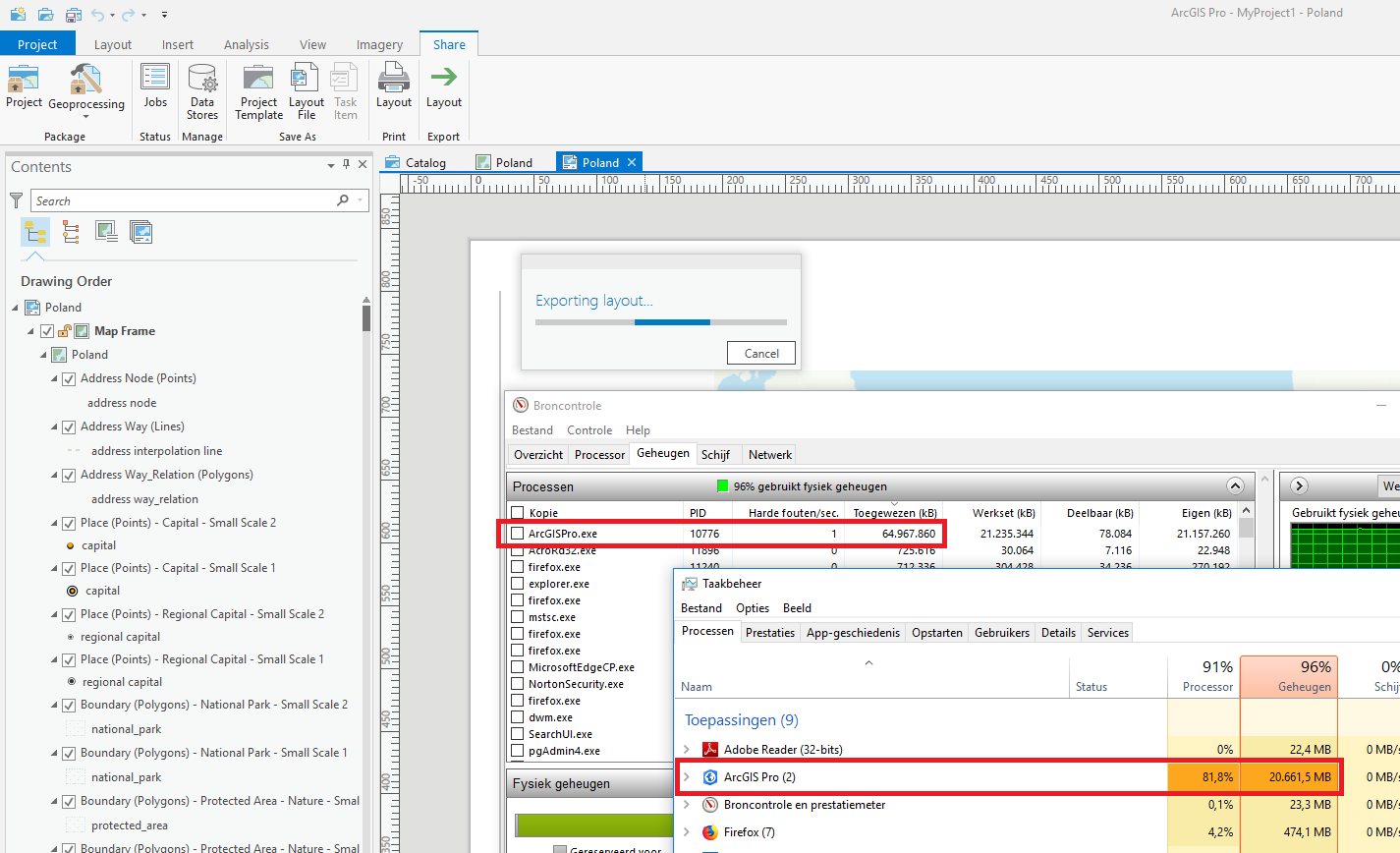Switch to the Layout ribbon tab

pos(113,44)
